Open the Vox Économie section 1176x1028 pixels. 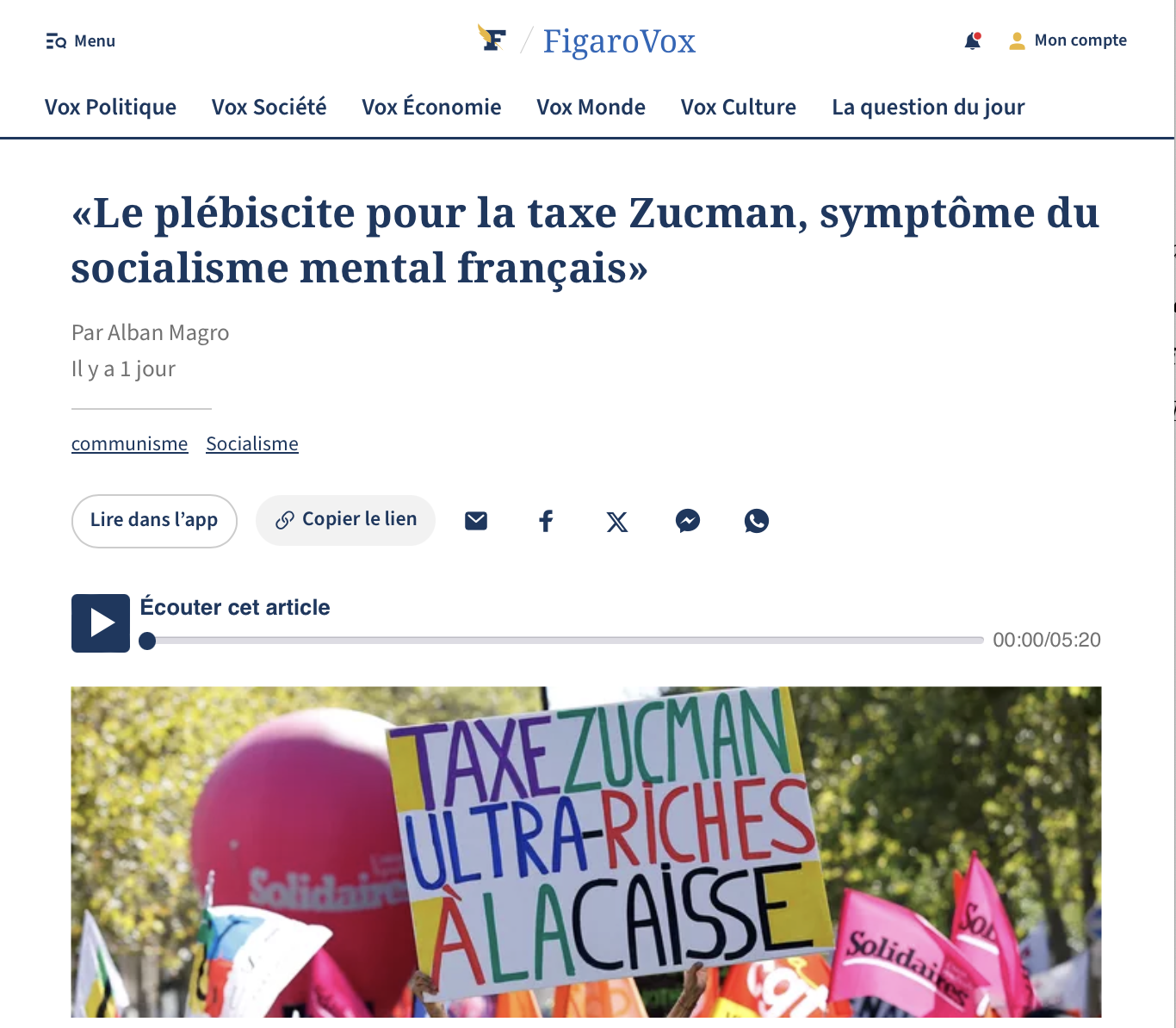point(431,107)
